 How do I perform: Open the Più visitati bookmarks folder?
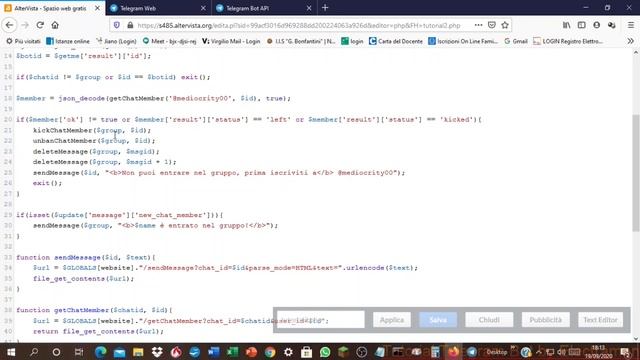pyautogui.click(x=24, y=41)
